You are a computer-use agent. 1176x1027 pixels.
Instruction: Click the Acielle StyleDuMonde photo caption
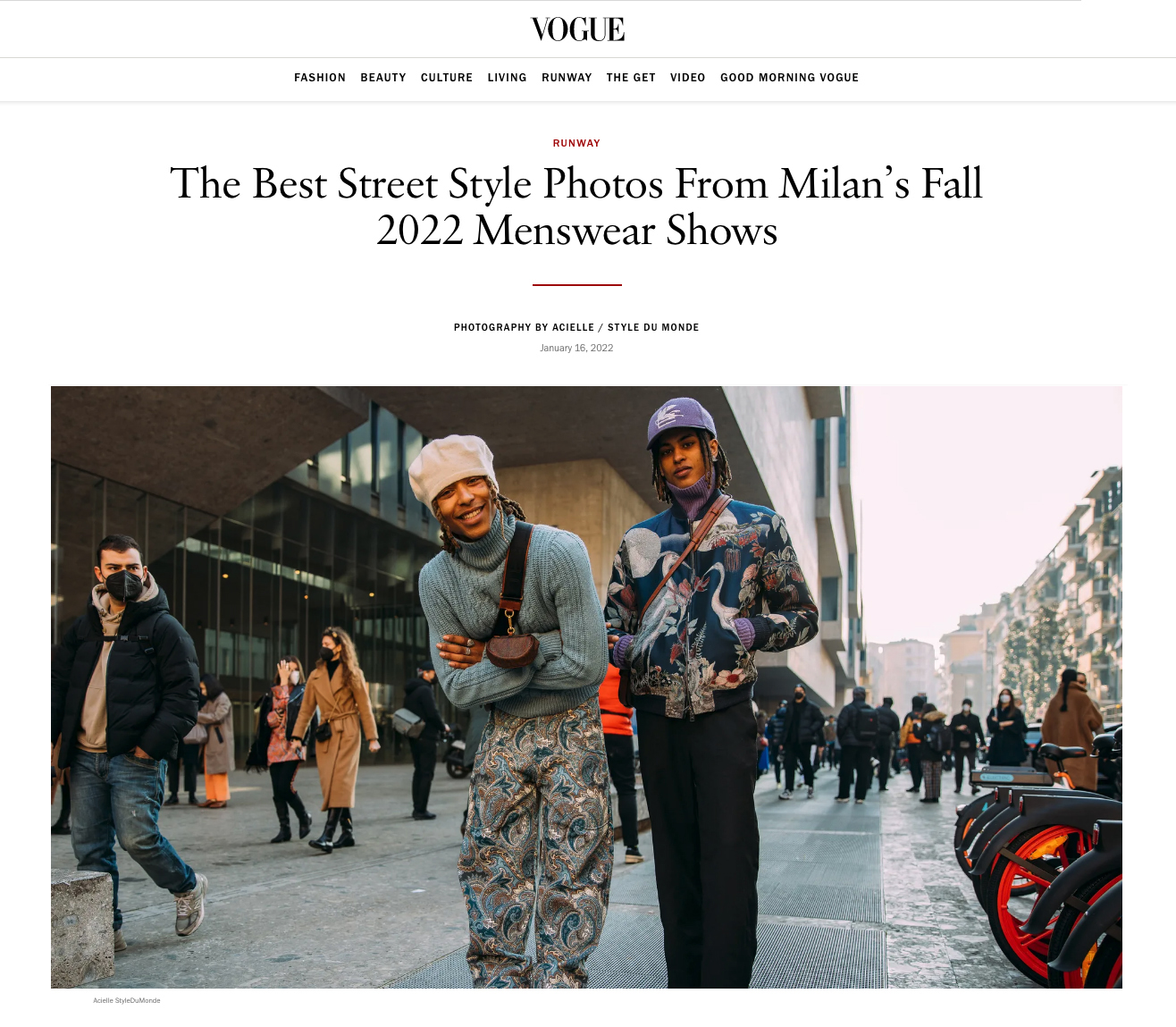(127, 1000)
